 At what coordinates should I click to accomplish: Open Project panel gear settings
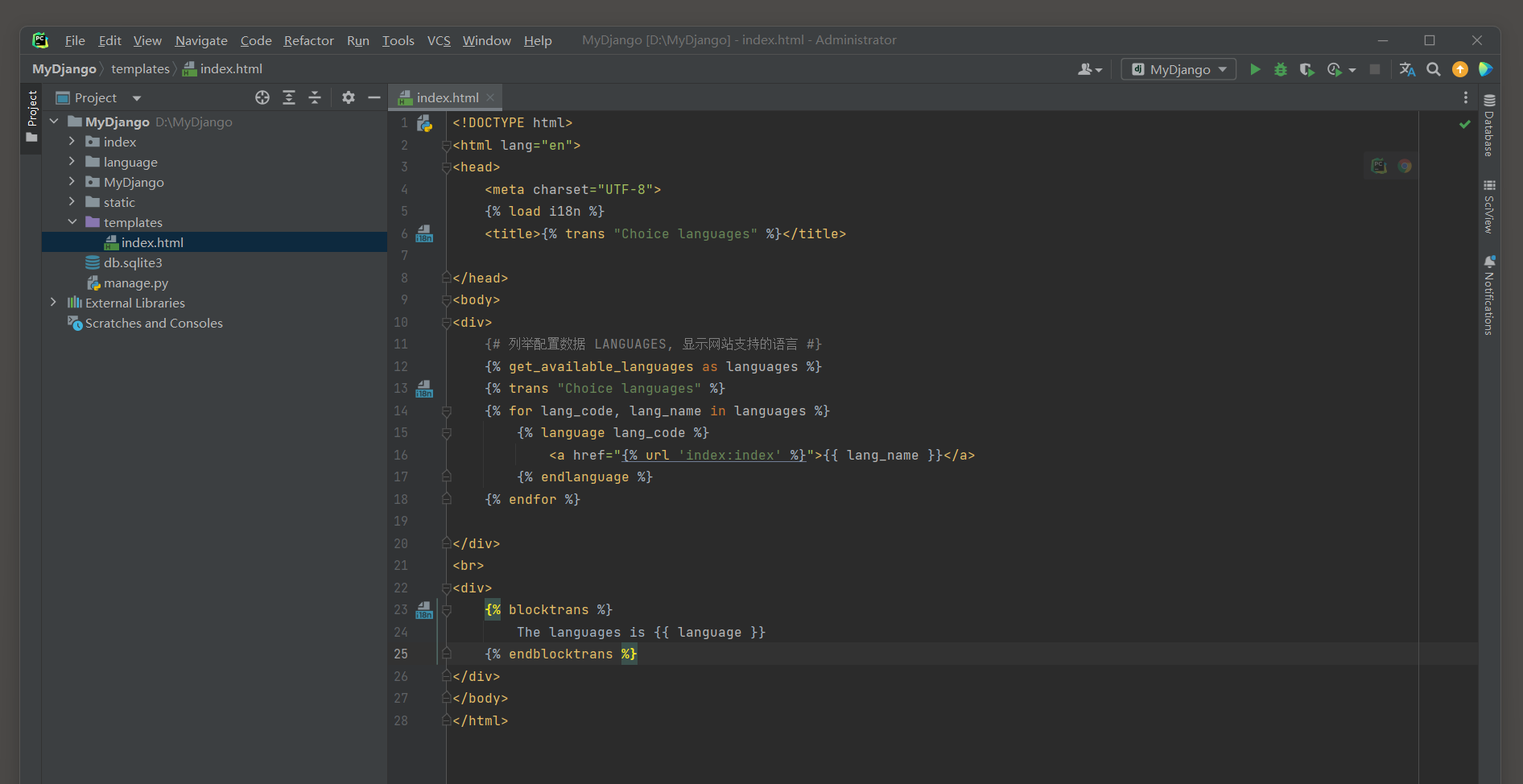click(348, 97)
